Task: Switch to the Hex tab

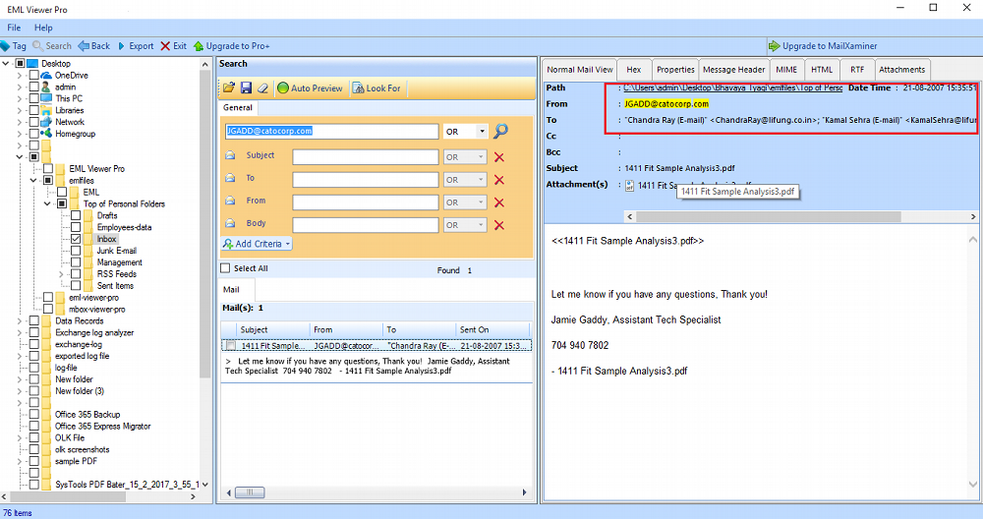Action: 634,70
